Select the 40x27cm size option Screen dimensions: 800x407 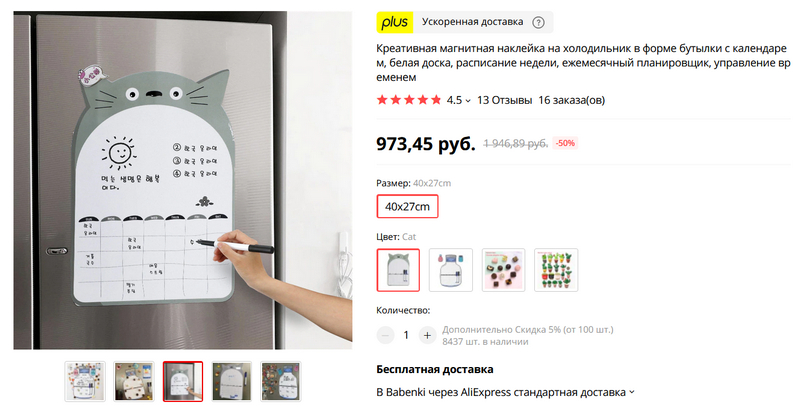coord(407,207)
